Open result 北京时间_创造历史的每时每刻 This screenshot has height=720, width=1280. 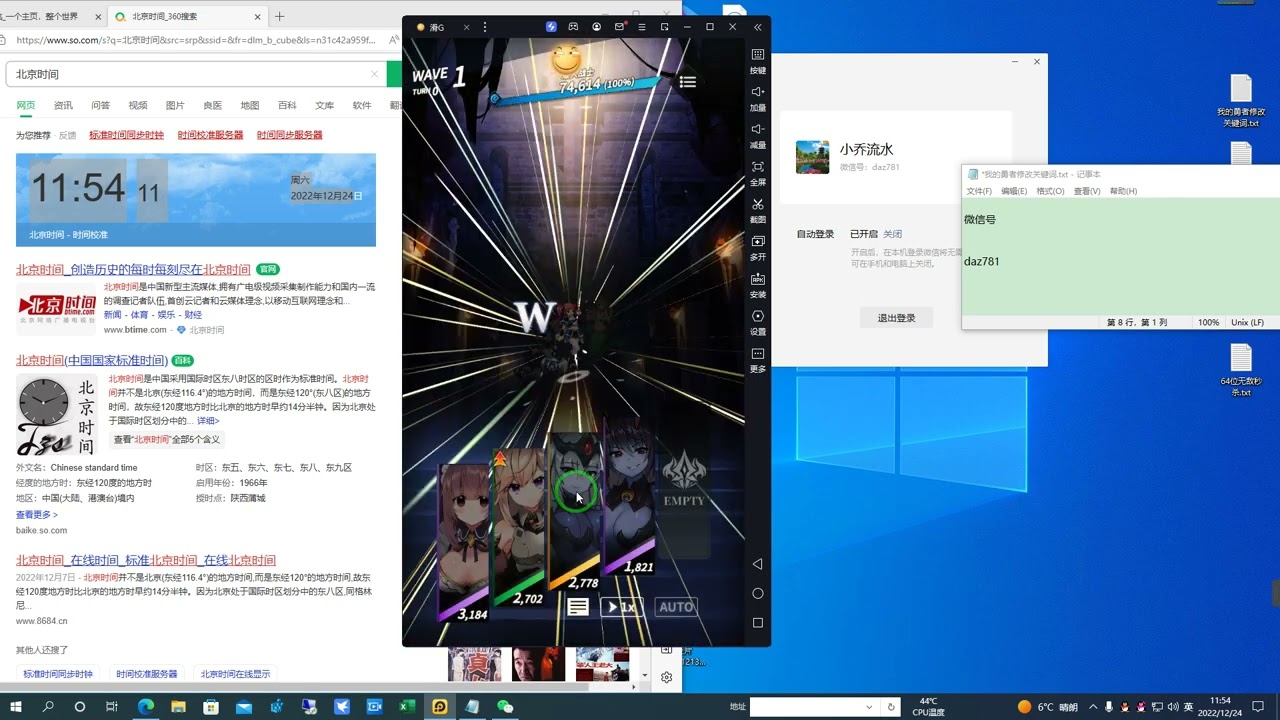(x=133, y=270)
